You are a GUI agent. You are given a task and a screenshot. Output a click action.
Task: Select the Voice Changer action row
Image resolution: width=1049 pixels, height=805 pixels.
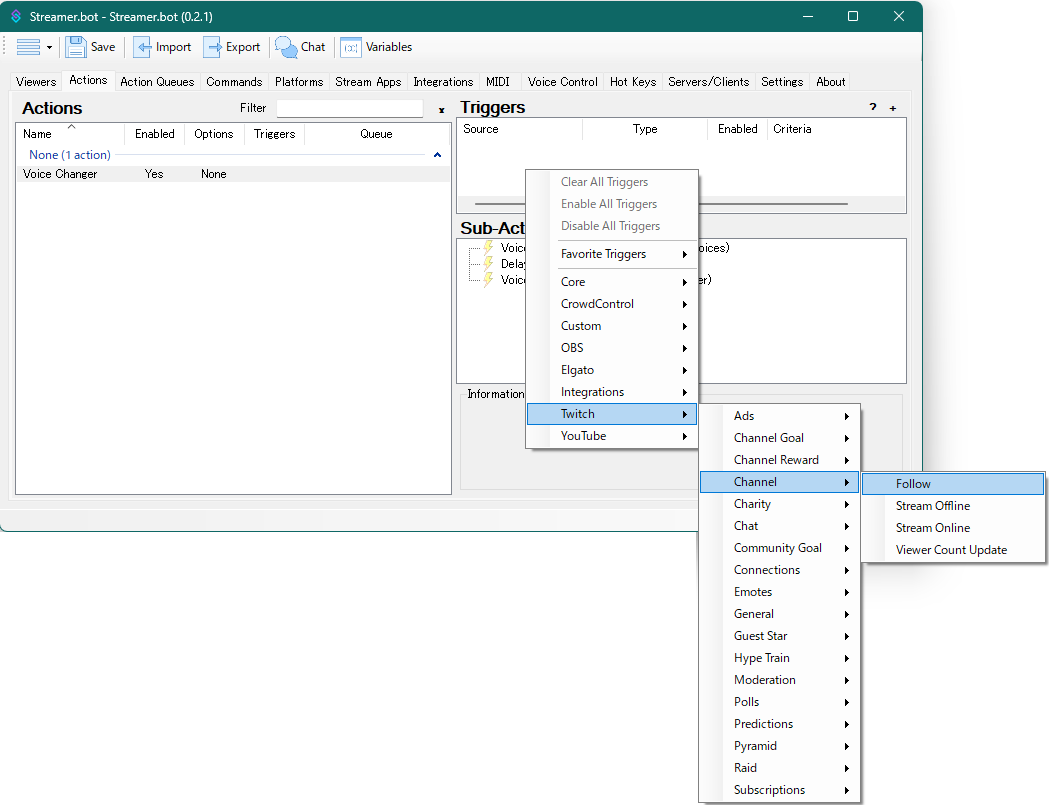pyautogui.click(x=233, y=174)
